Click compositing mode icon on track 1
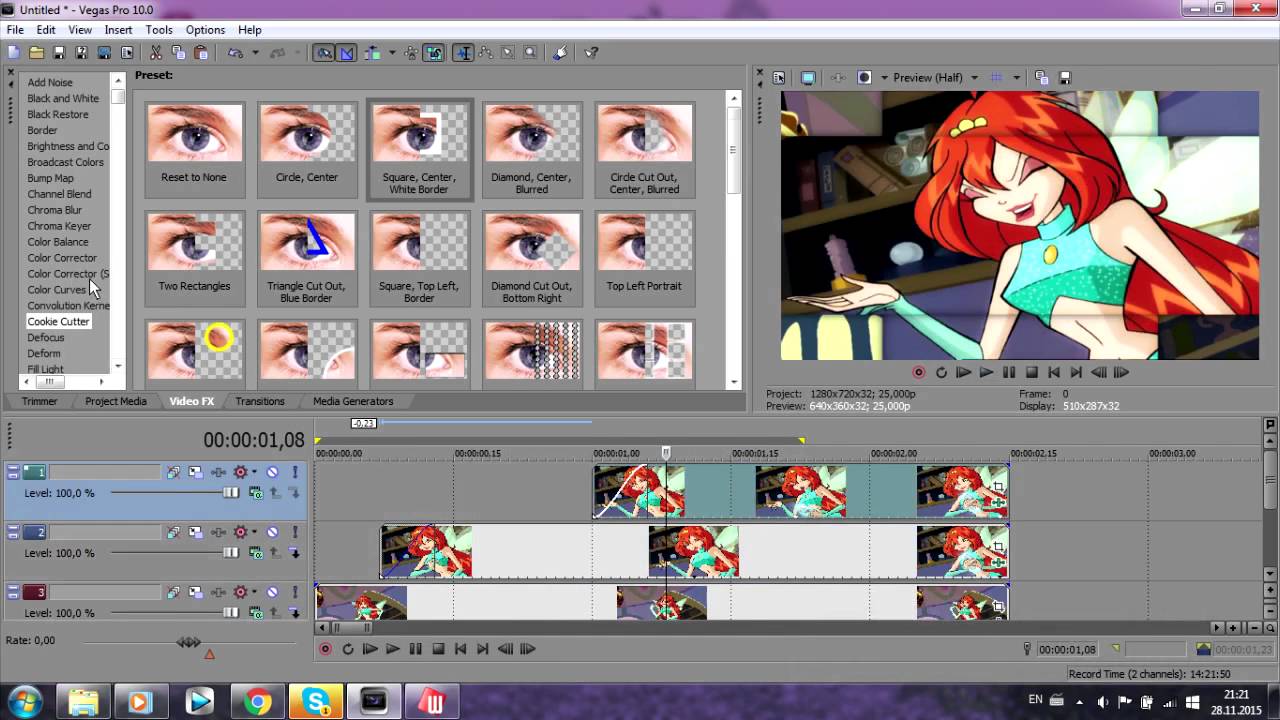The height and width of the screenshot is (720, 1280). pyautogui.click(x=256, y=493)
